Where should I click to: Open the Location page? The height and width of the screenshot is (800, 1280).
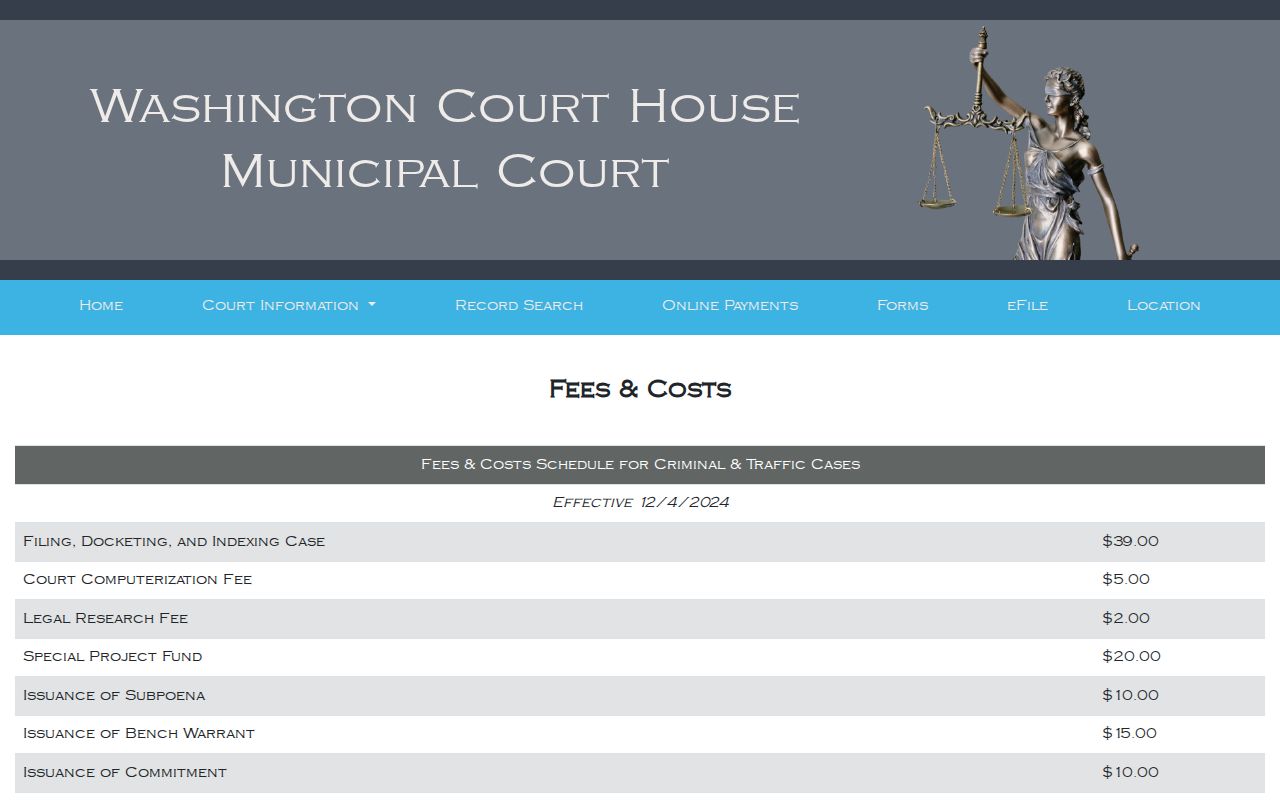click(1164, 305)
